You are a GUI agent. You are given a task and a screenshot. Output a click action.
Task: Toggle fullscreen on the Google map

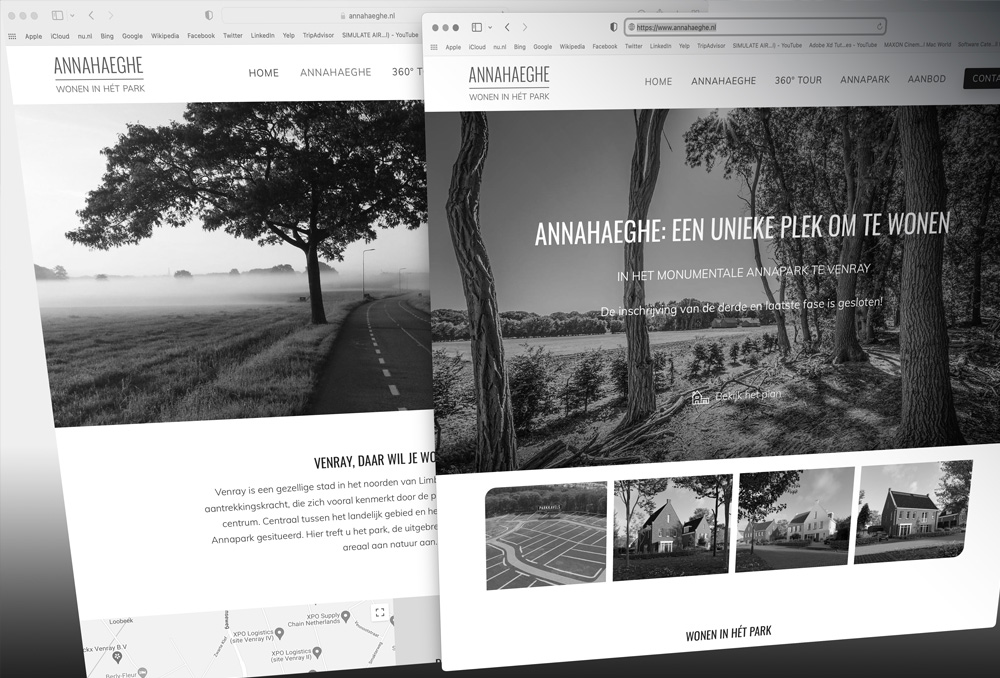pyautogui.click(x=379, y=613)
